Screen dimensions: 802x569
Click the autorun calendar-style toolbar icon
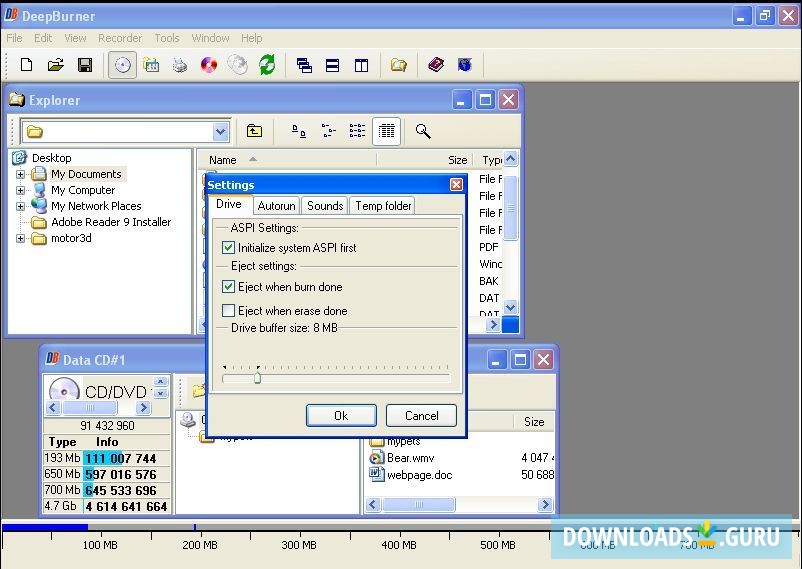[x=151, y=65]
